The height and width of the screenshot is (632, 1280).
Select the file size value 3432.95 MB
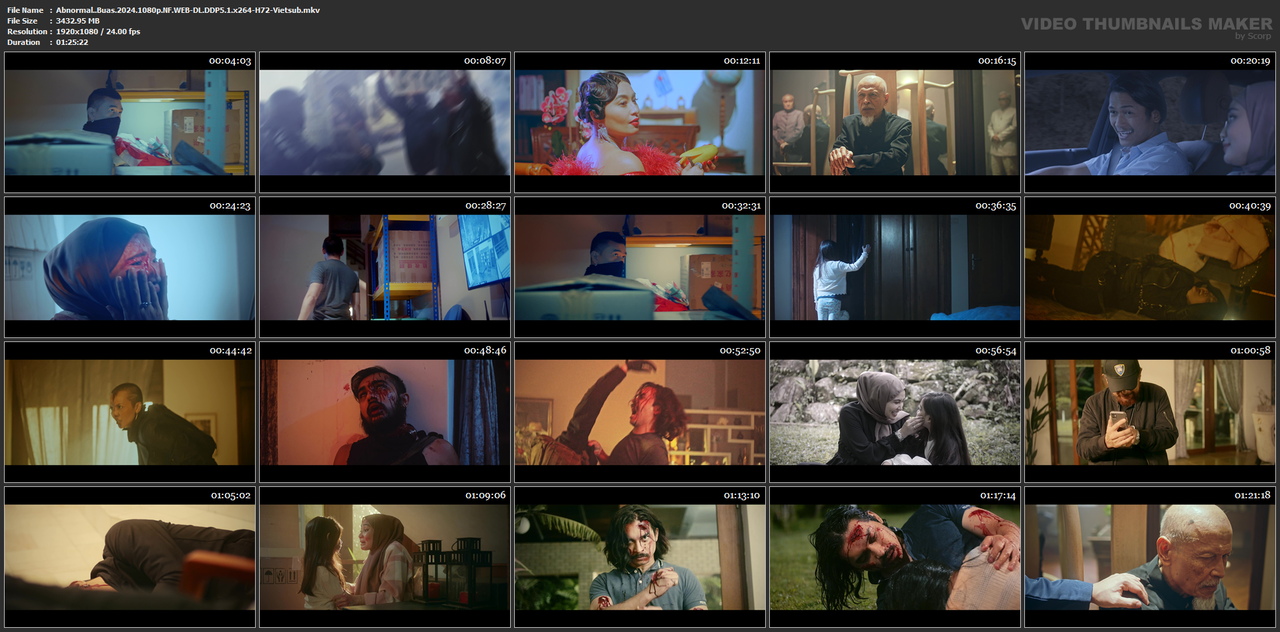click(x=78, y=21)
